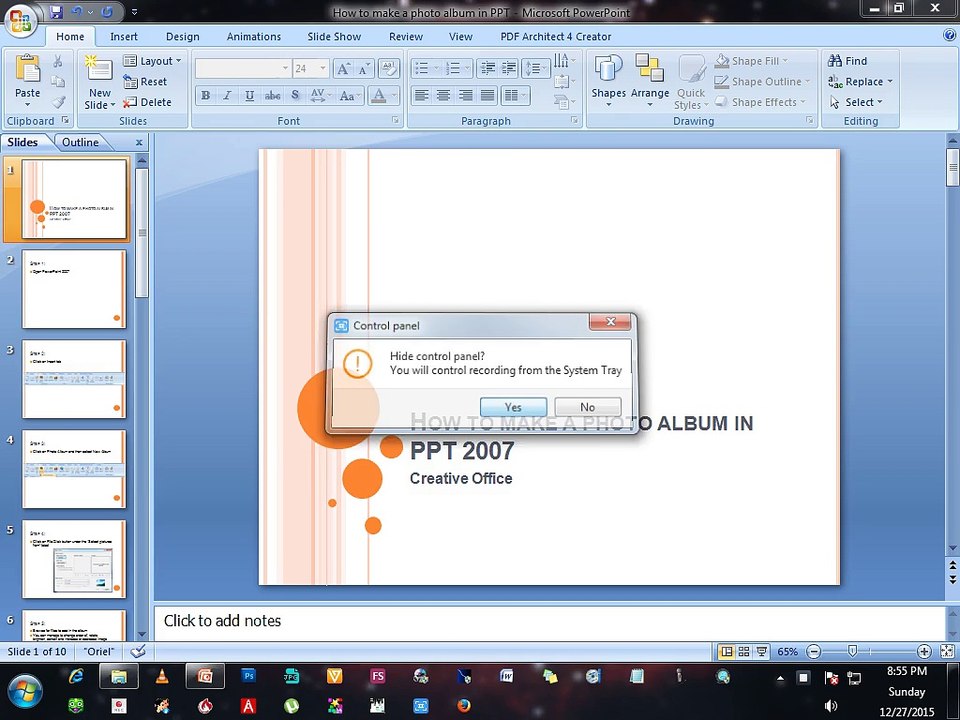
Task: Reset the slide layout
Action: click(x=145, y=81)
